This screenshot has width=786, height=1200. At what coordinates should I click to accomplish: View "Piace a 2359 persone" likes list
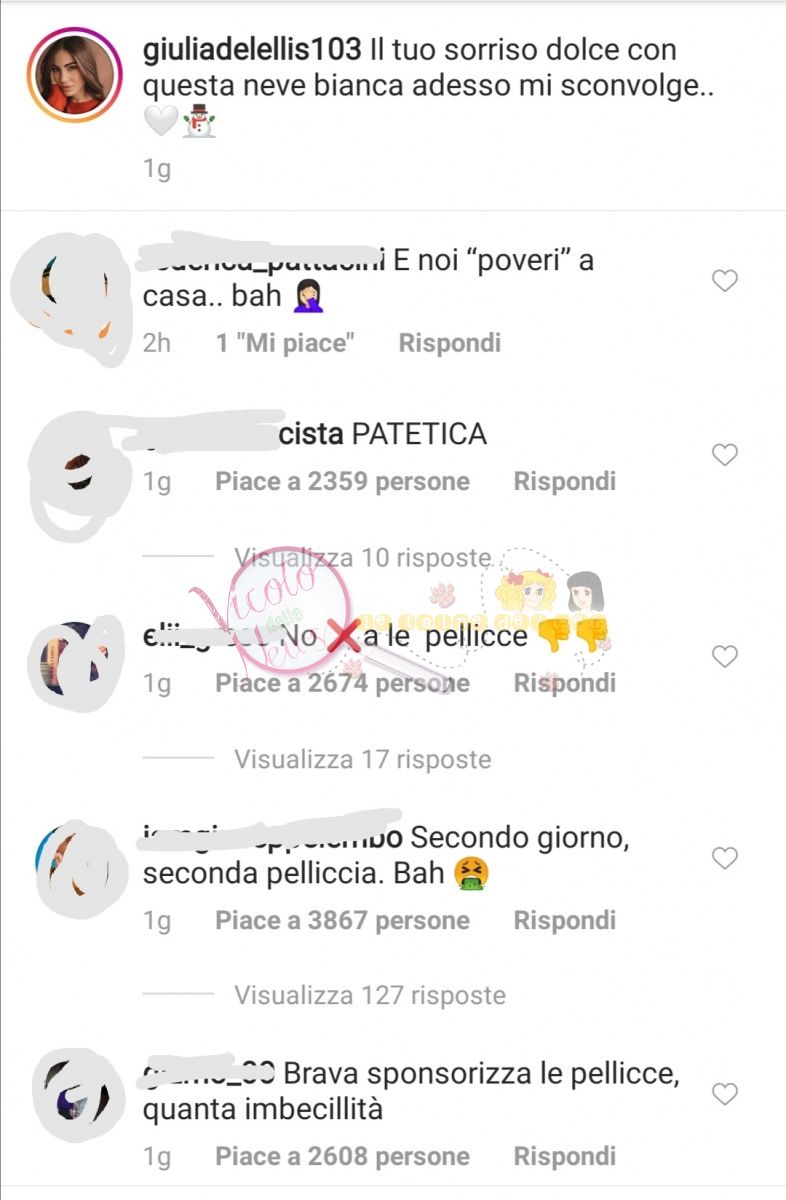[343, 481]
